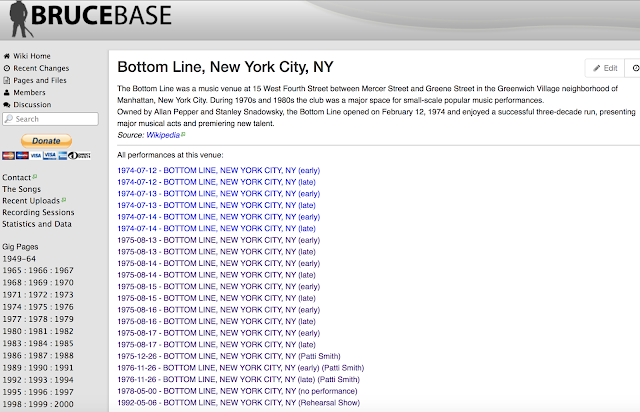Click the person icon beside Members
This screenshot has height=412, width=640.
point(7,93)
